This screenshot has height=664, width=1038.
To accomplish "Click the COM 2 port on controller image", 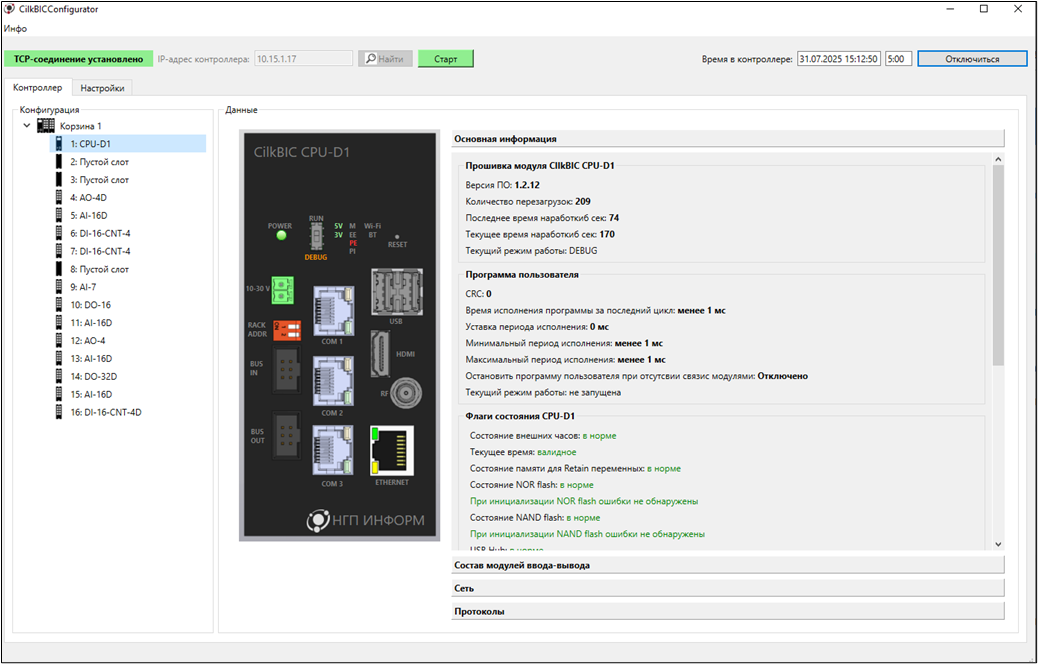I will [x=333, y=382].
